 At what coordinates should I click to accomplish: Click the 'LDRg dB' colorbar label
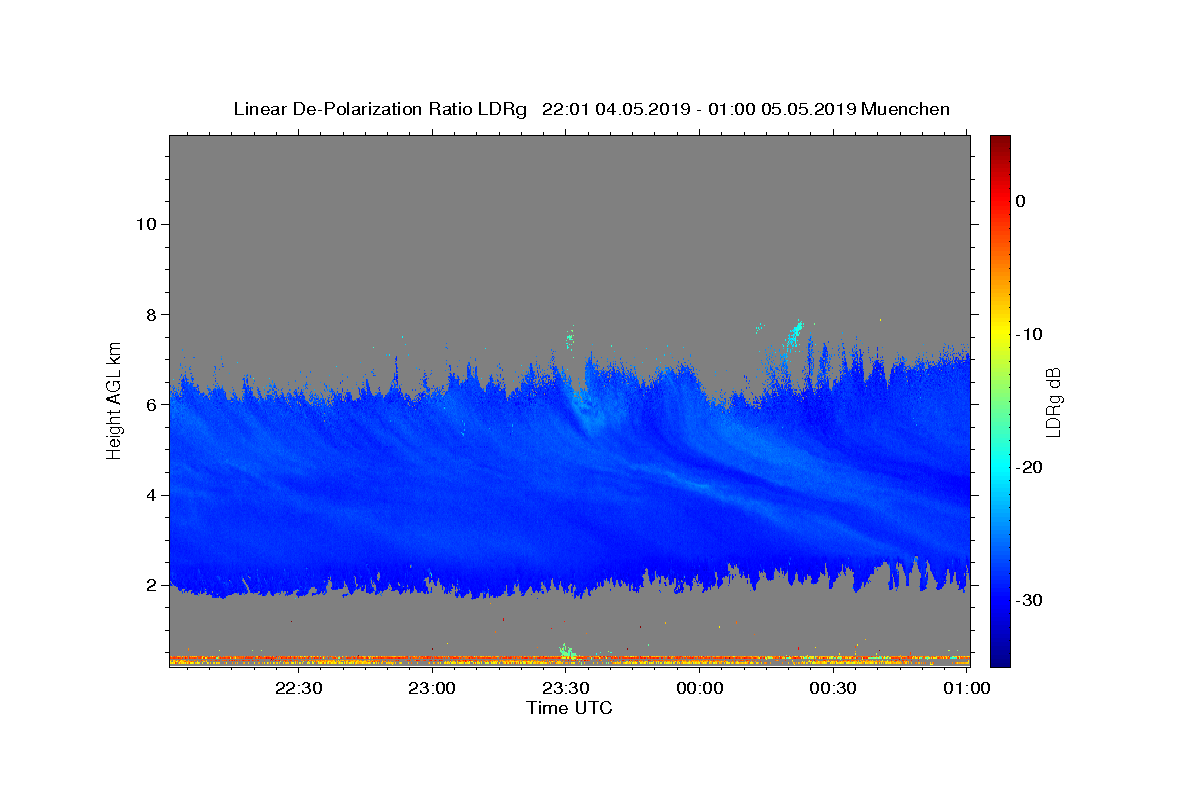click(x=1052, y=401)
